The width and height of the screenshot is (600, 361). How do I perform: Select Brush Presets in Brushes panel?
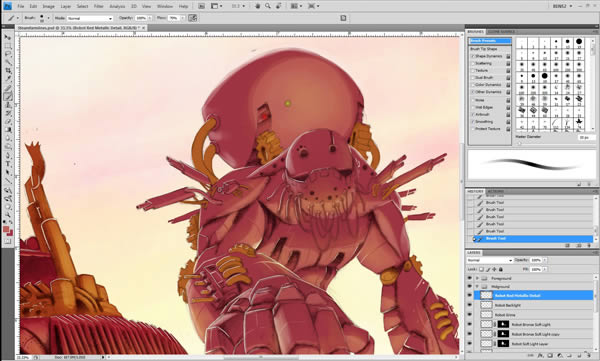coord(490,41)
